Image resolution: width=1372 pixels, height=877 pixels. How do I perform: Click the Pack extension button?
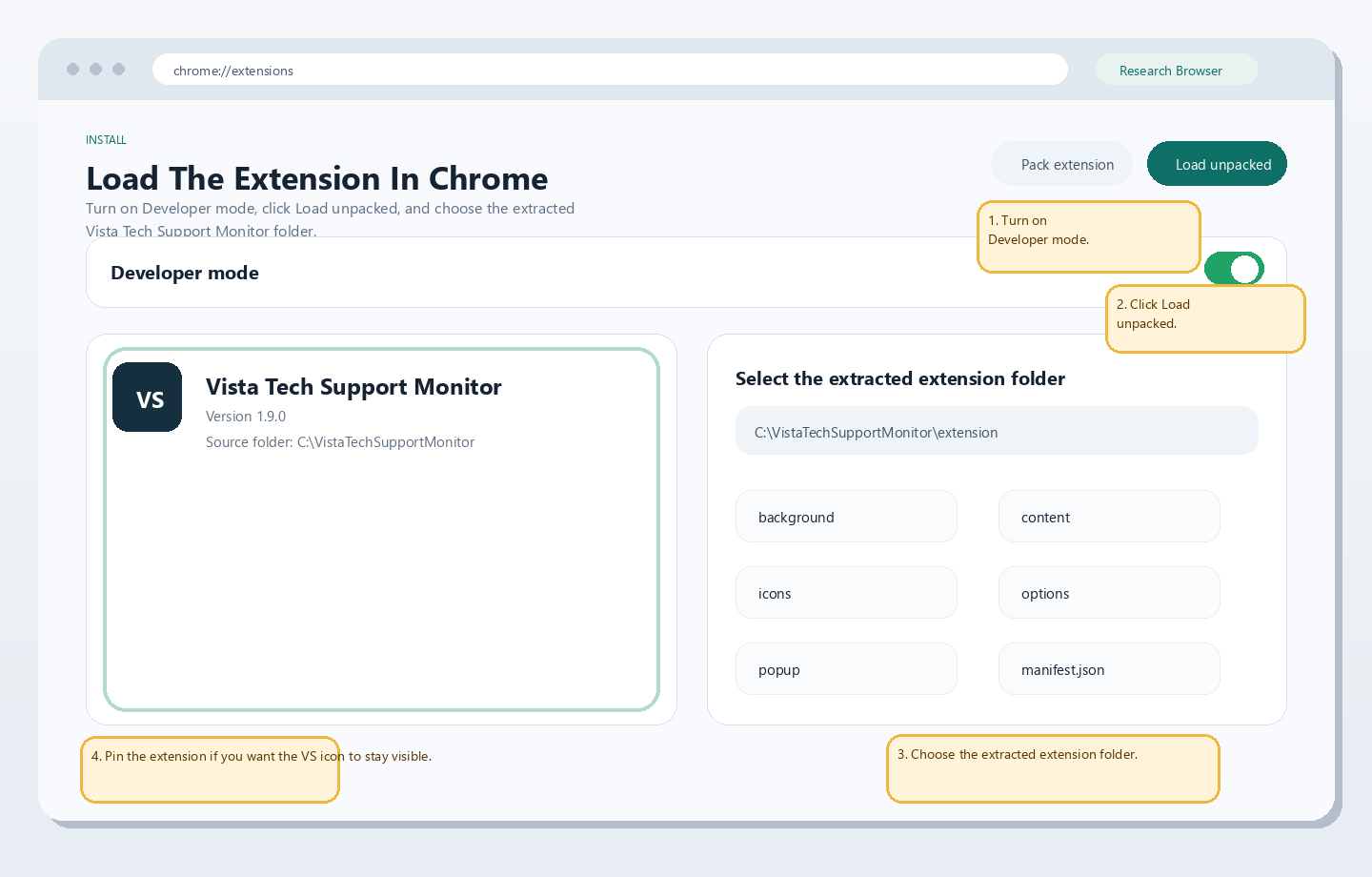[1061, 164]
